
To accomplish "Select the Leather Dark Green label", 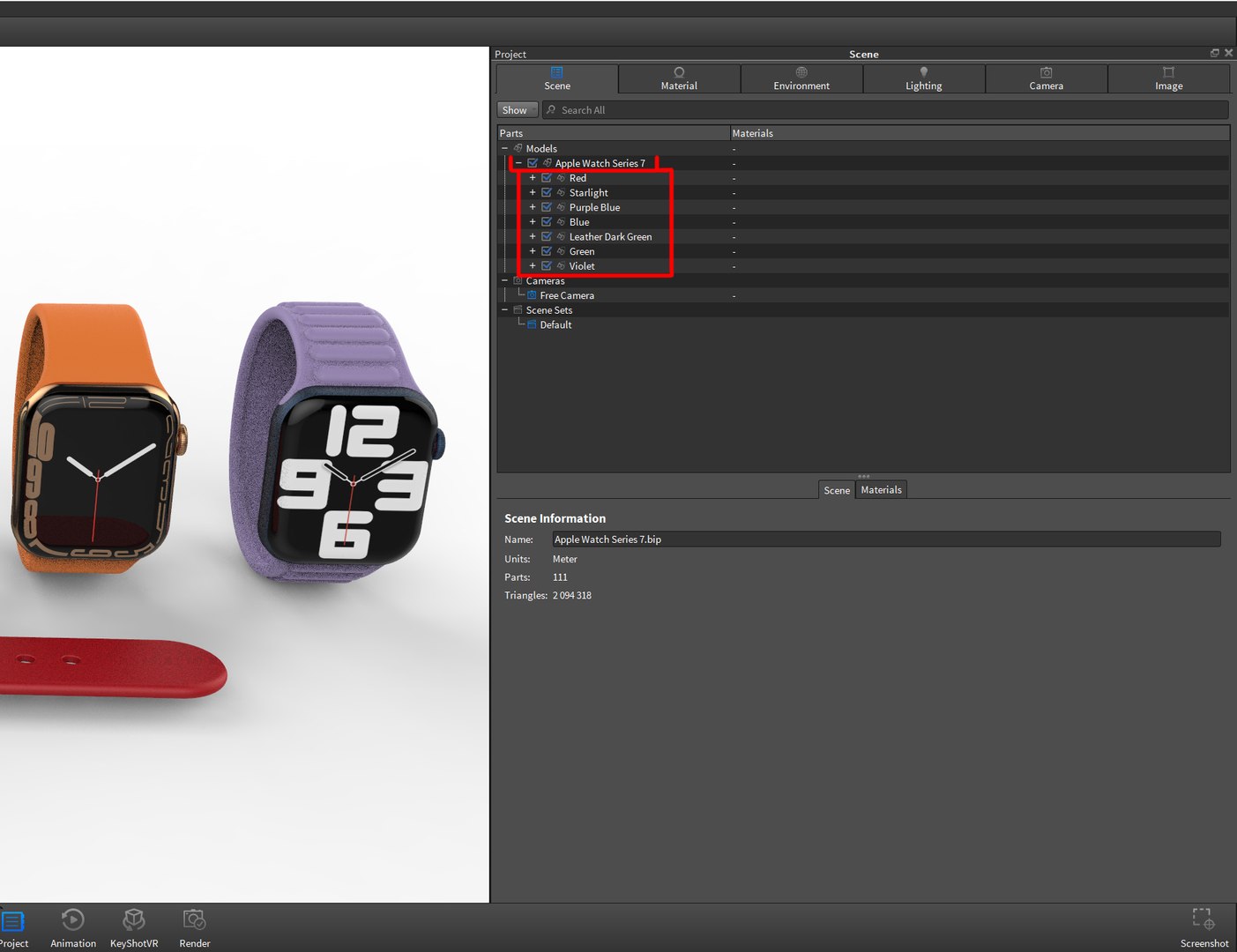I will point(610,237).
